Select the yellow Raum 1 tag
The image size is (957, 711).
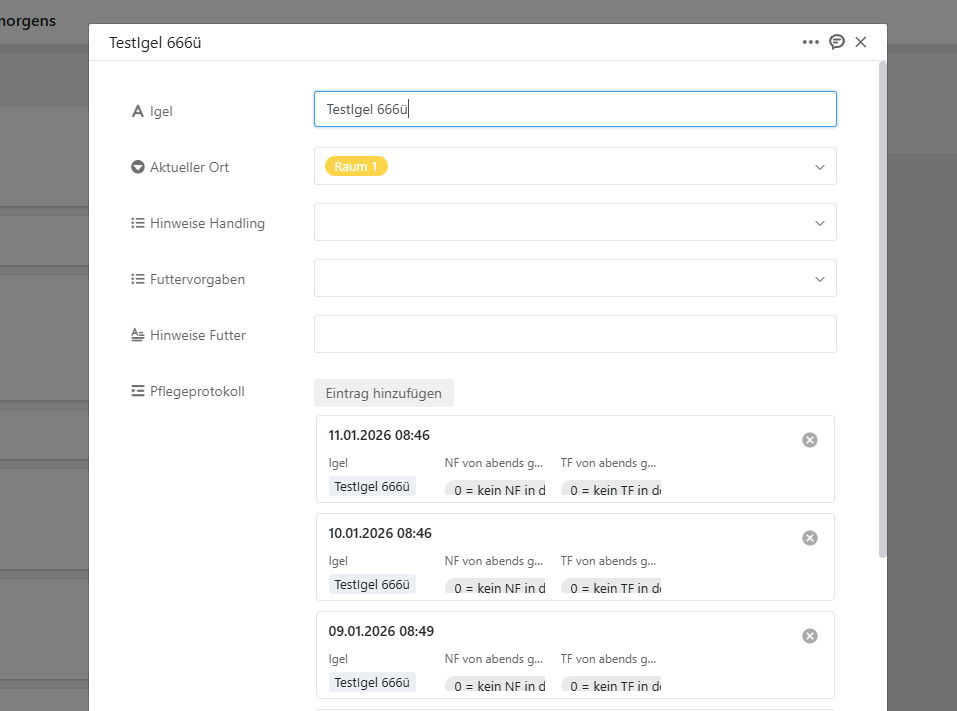(356, 166)
